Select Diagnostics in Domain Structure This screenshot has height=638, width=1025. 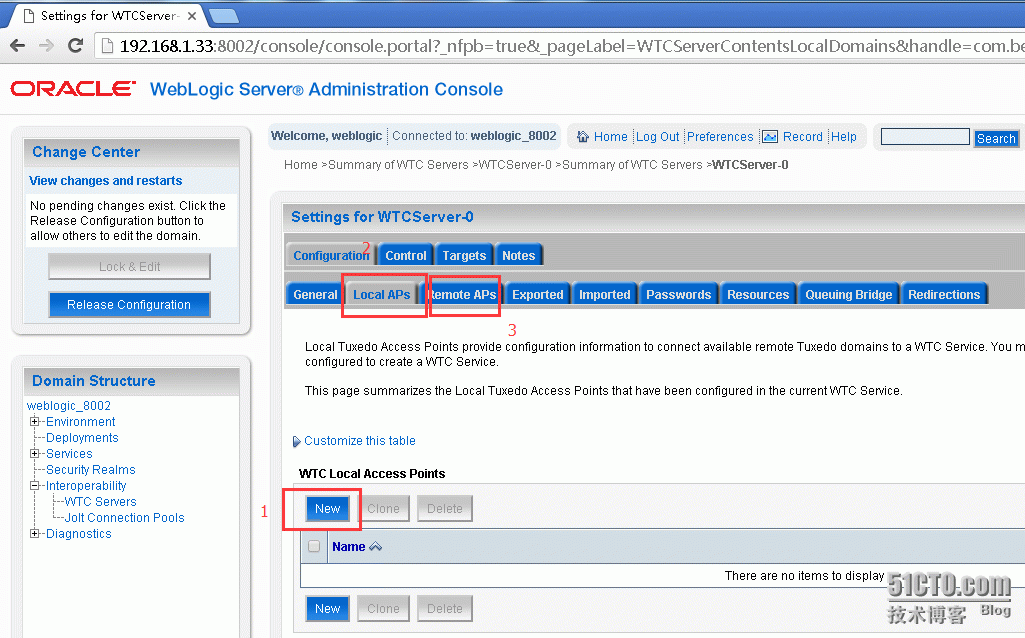coord(78,534)
